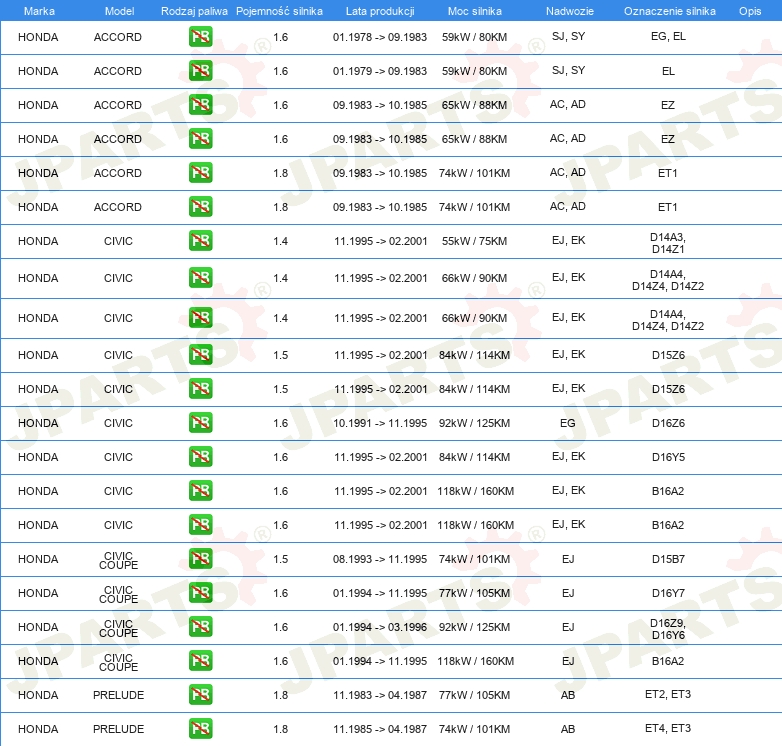Select the engine code 'D16Z9, D16Y6'

point(668,629)
